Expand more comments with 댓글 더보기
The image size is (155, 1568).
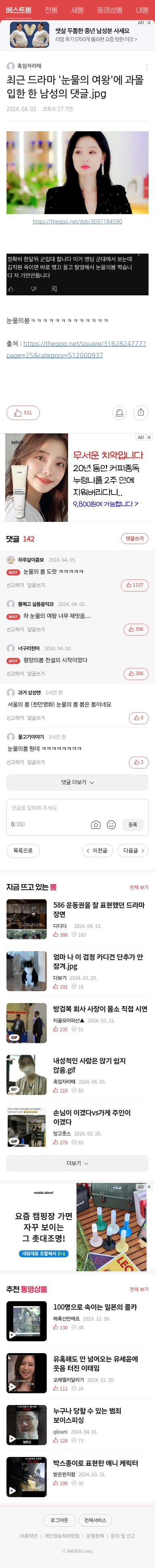click(x=77, y=782)
